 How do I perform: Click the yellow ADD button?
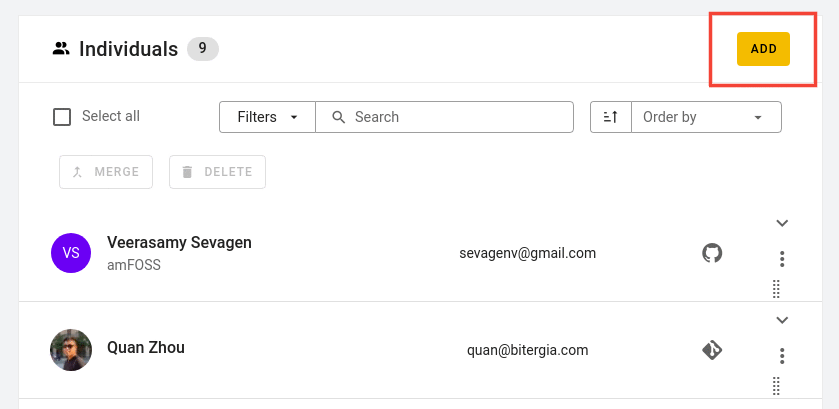point(763,49)
